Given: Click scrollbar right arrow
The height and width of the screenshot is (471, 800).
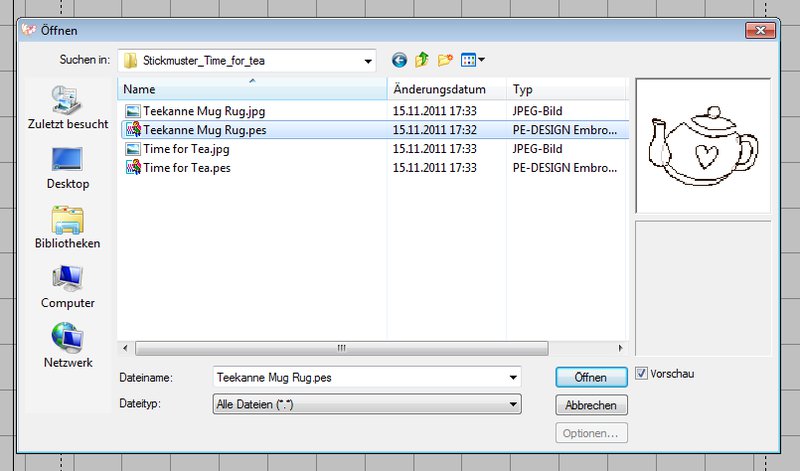Looking at the screenshot, I should pos(620,348).
